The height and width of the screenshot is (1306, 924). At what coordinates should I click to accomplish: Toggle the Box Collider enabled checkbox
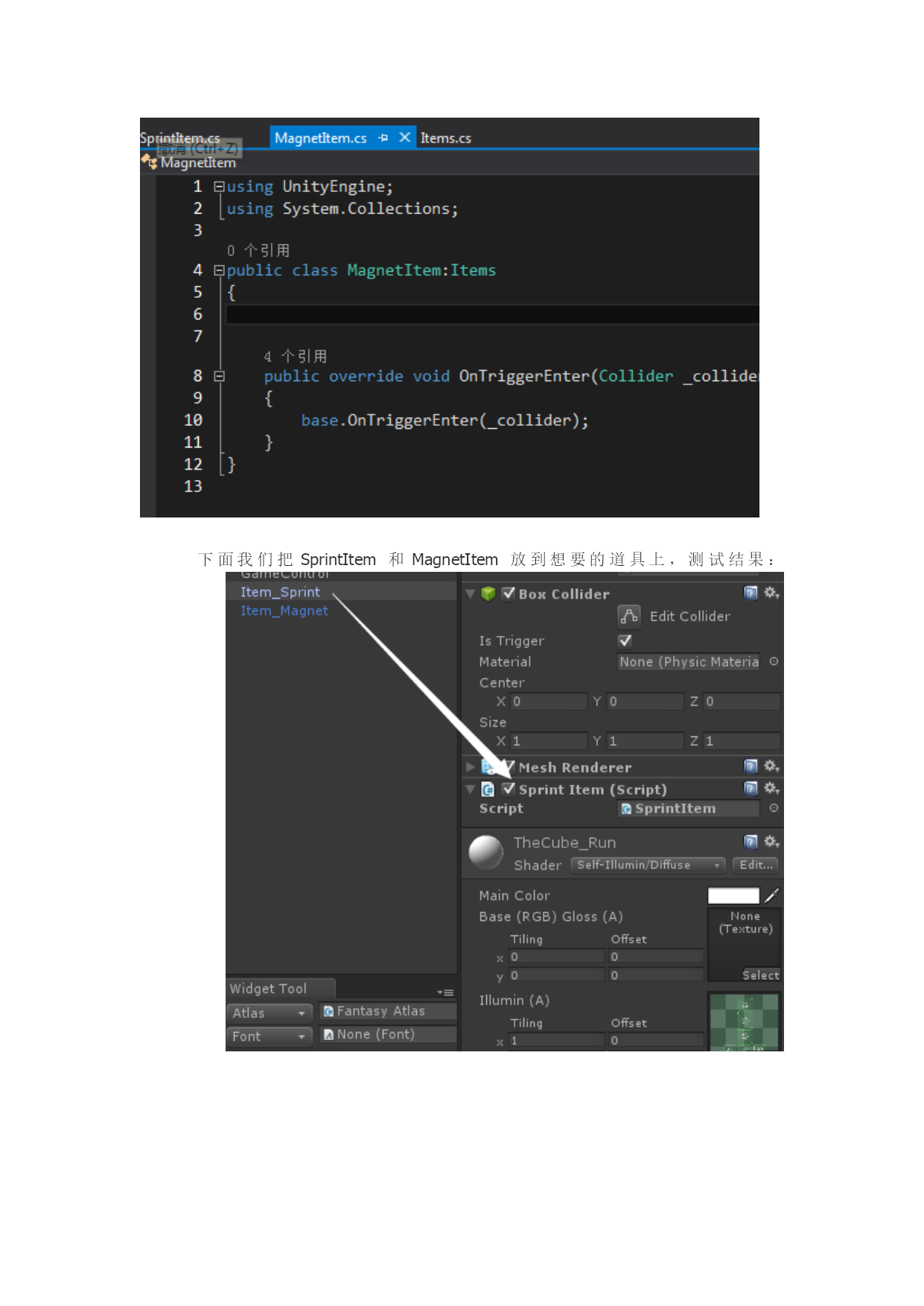click(509, 593)
